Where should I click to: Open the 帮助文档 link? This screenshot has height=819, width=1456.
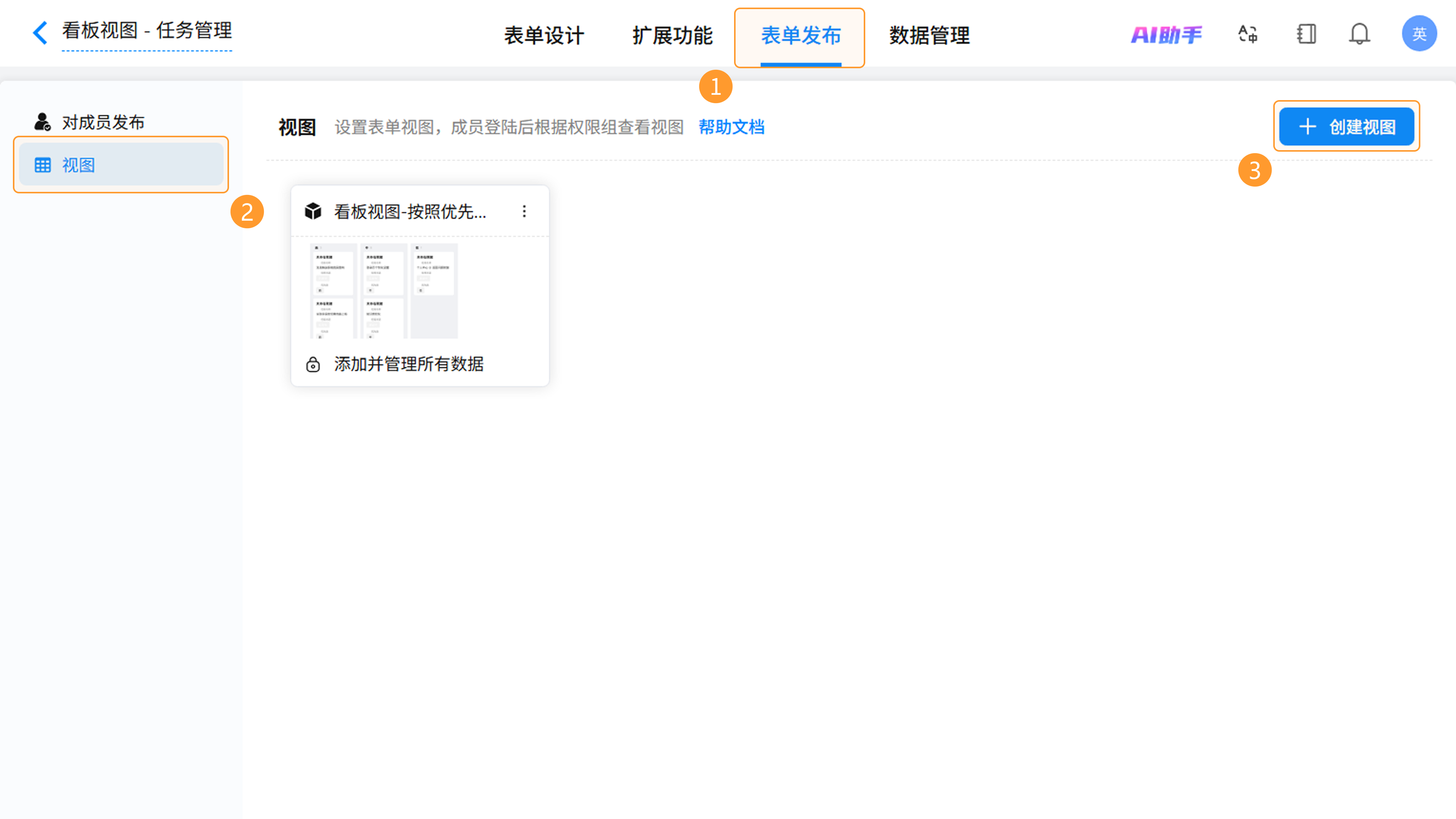pos(731,127)
